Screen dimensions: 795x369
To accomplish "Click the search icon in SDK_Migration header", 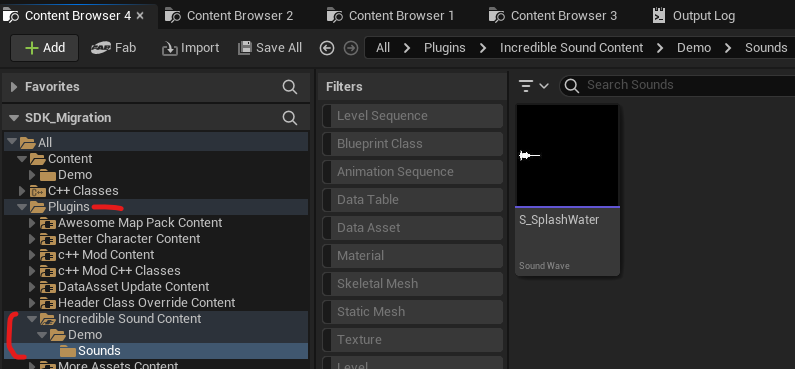I will [x=290, y=118].
